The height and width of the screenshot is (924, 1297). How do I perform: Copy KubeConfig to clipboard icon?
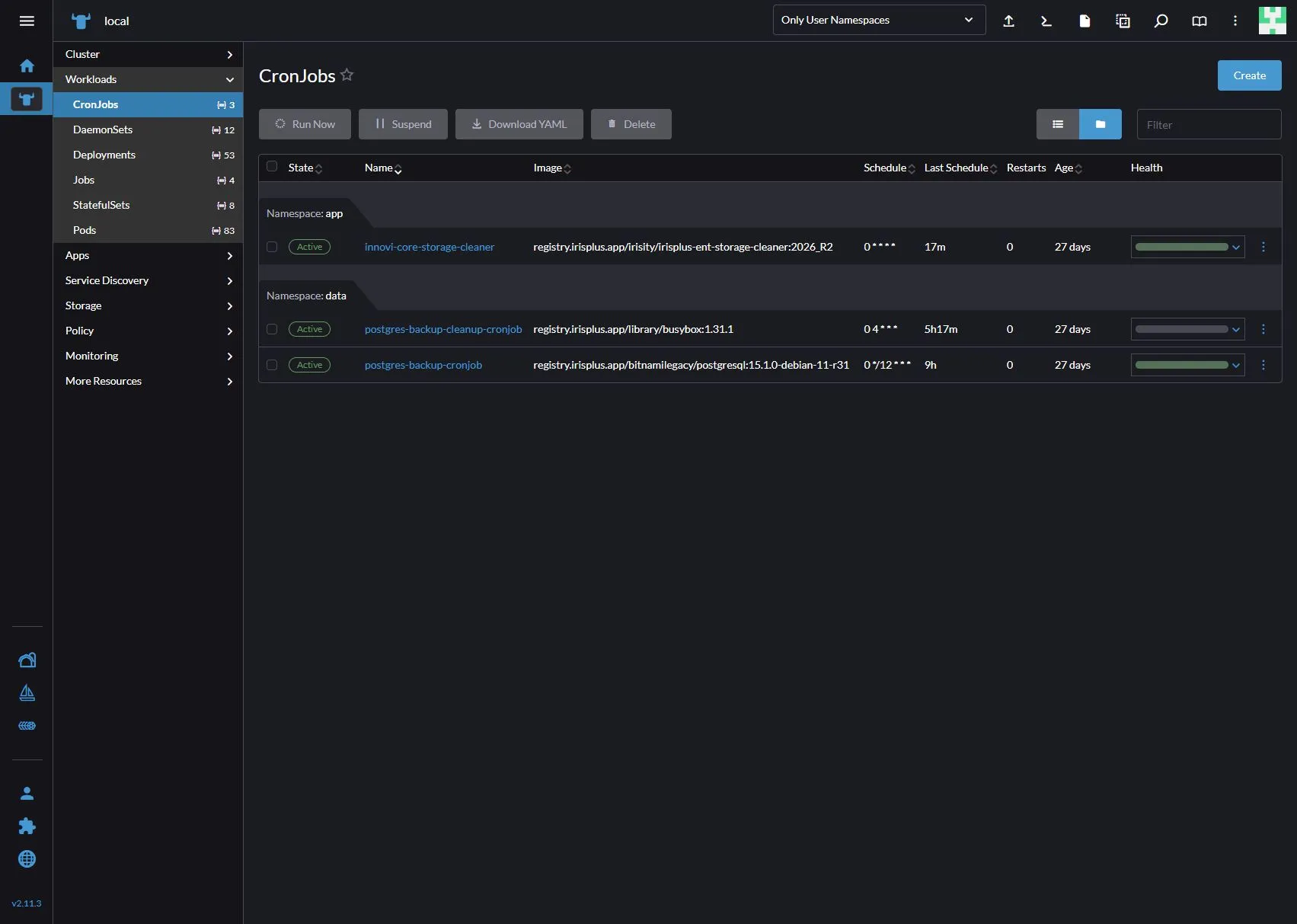[1123, 21]
